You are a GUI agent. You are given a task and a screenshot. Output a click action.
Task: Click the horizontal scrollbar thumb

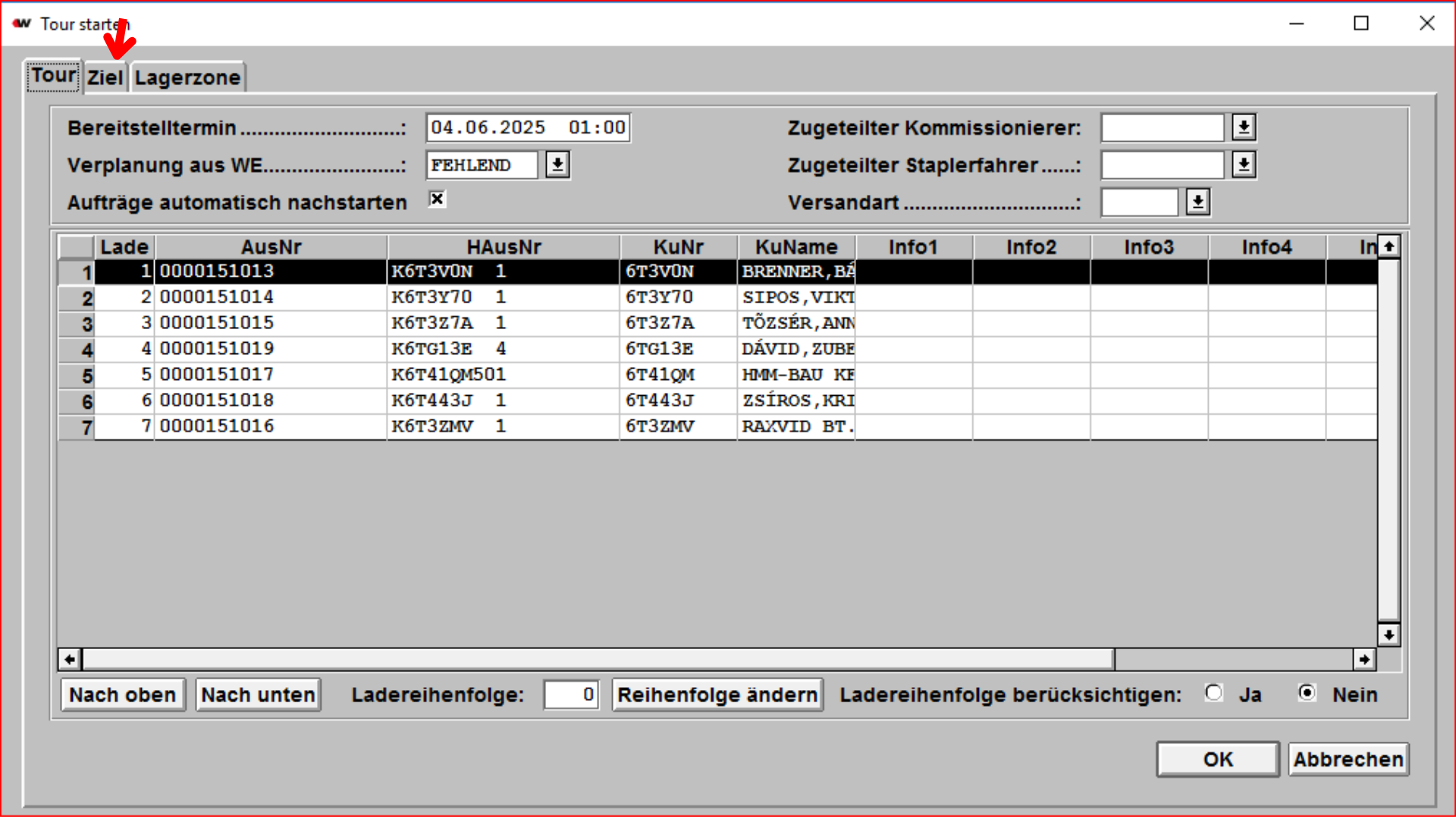pyautogui.click(x=598, y=659)
